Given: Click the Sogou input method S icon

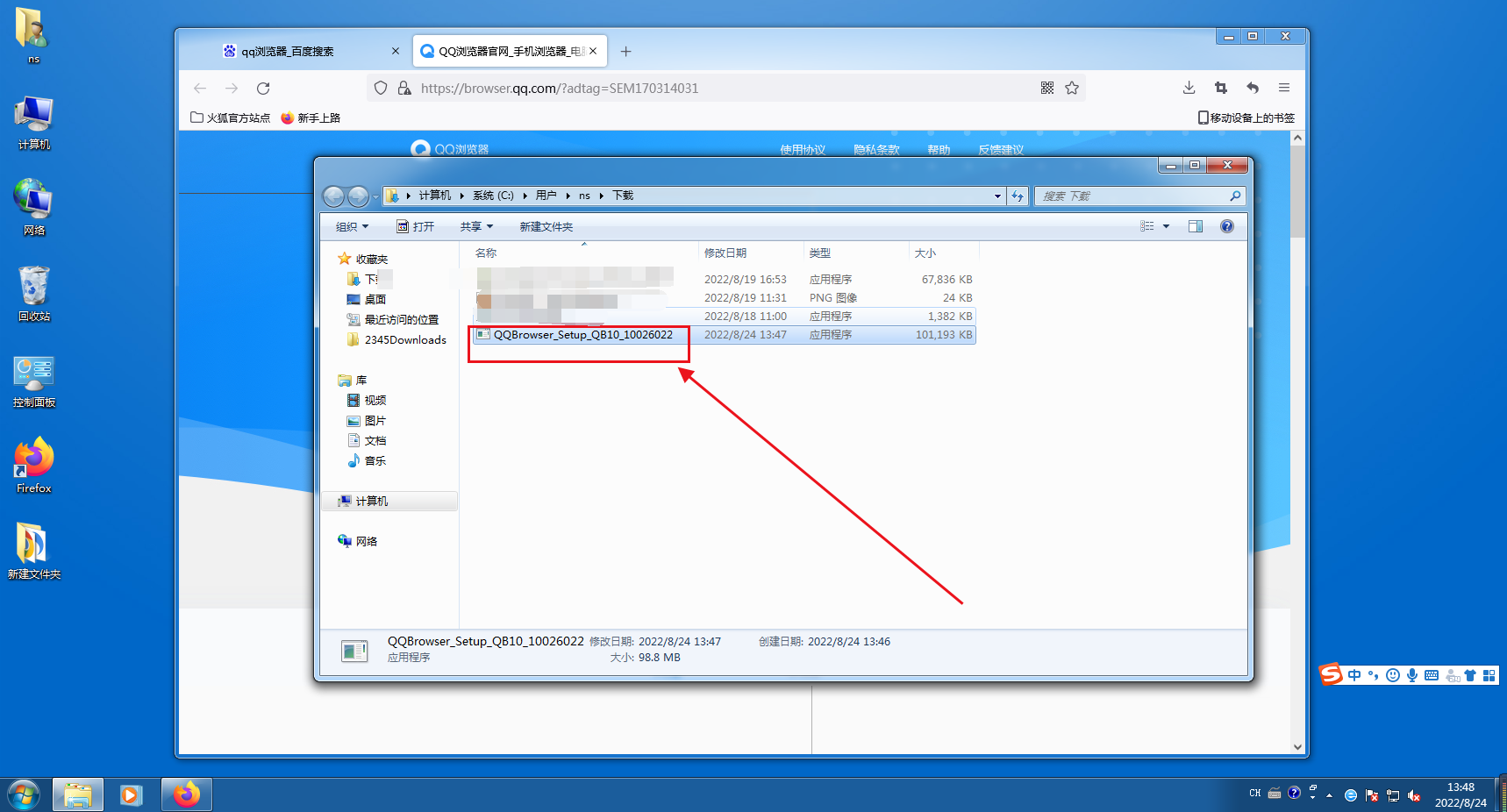Looking at the screenshot, I should pyautogui.click(x=1331, y=674).
